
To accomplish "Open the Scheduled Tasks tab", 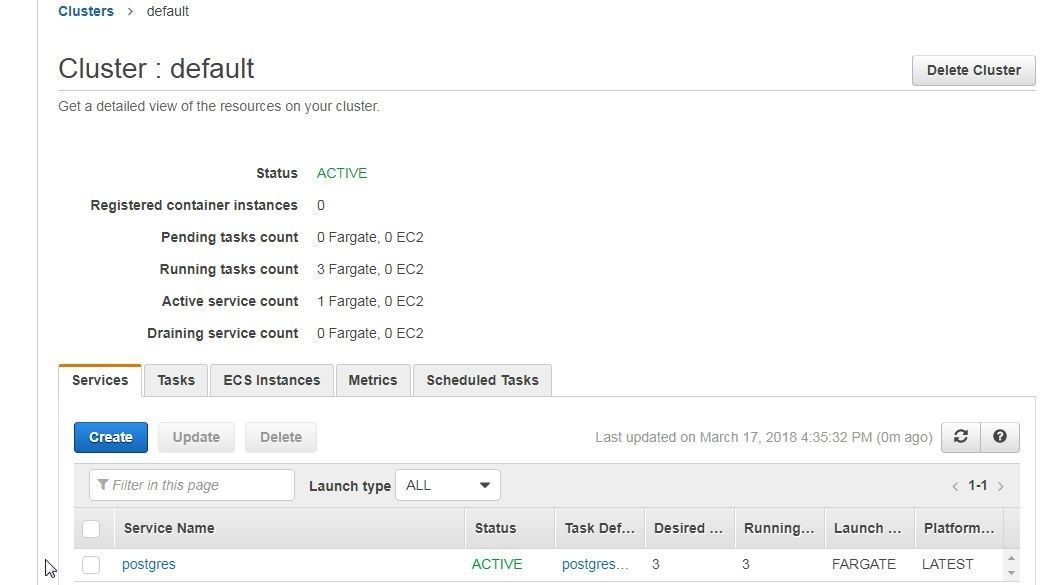I will (x=482, y=380).
